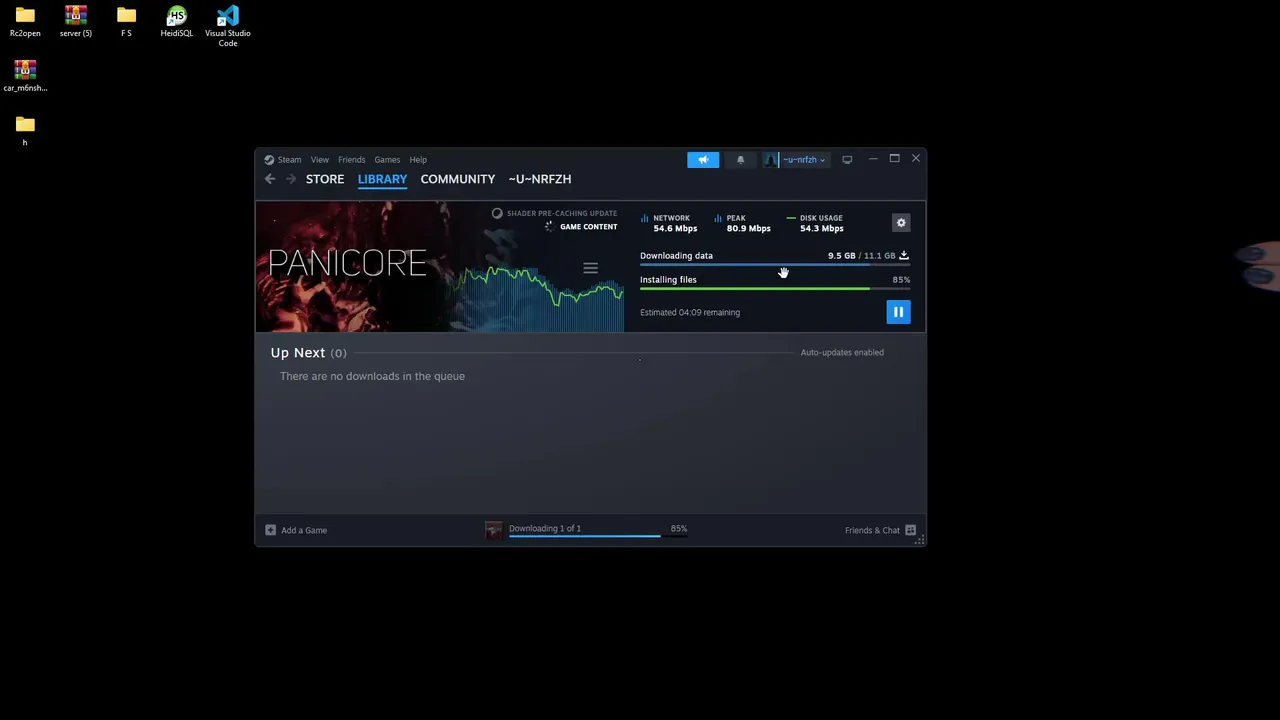
Task: Open download settings gear
Action: pos(901,223)
